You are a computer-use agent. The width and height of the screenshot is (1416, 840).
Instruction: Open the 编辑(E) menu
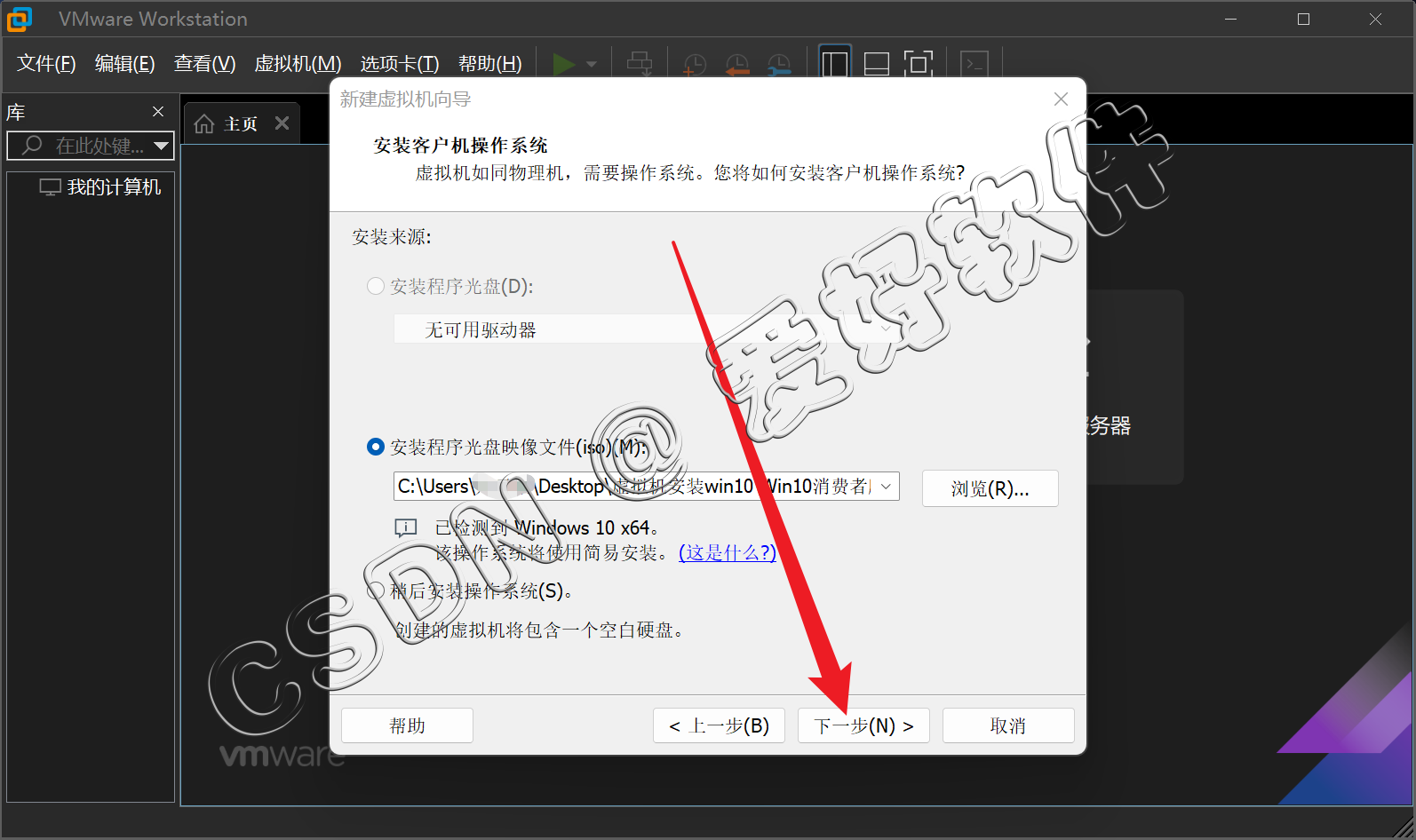pos(124,64)
